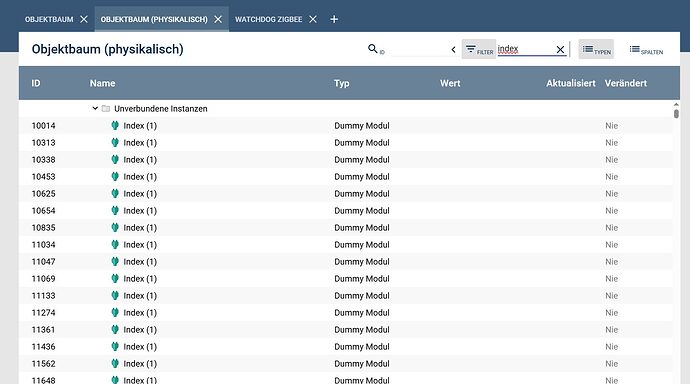This screenshot has width=690, height=384.
Task: Clear the index filter text
Action: tap(560, 50)
